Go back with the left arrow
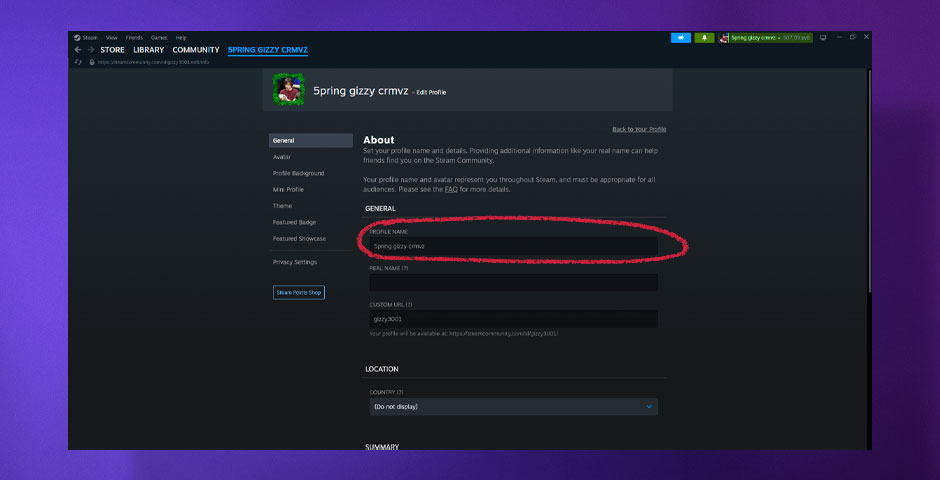This screenshot has height=480, width=940. [x=78, y=50]
